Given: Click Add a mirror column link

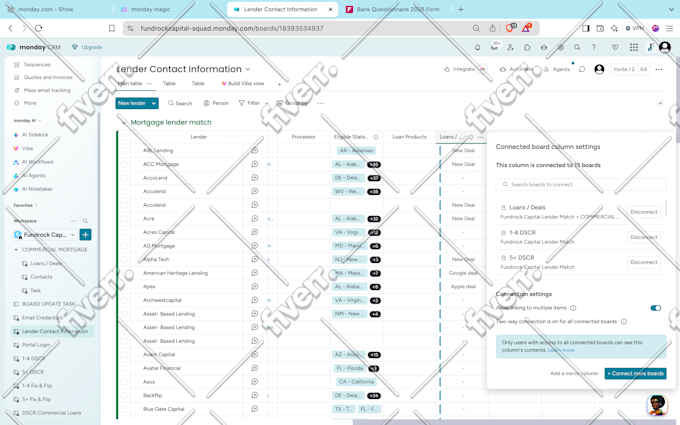Looking at the screenshot, I should point(574,373).
